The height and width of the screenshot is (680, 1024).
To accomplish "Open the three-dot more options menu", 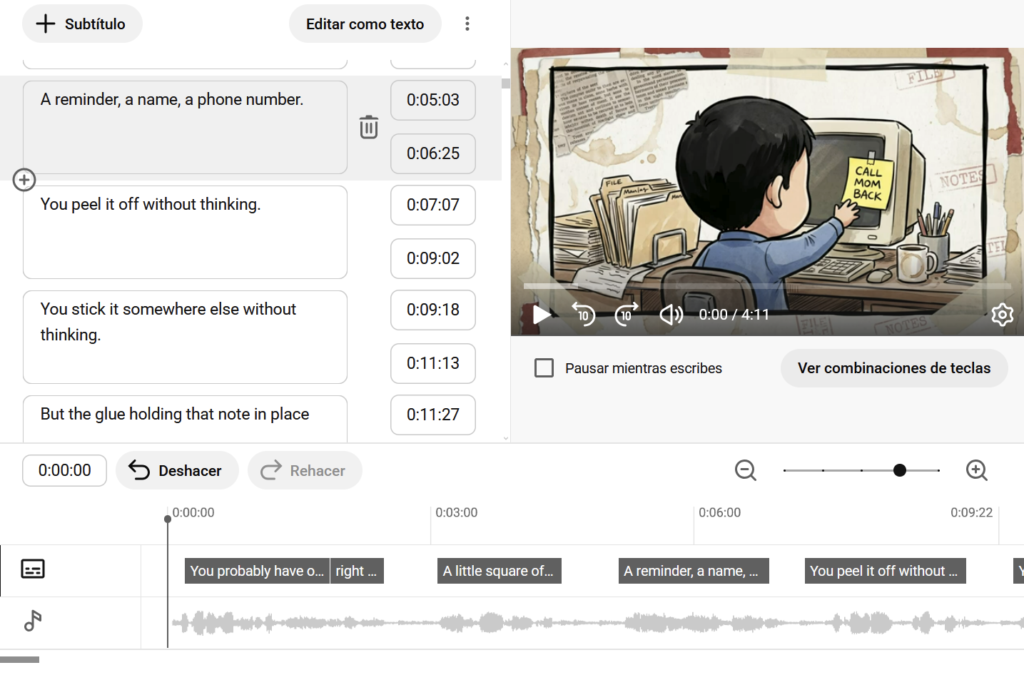I will click(x=467, y=24).
